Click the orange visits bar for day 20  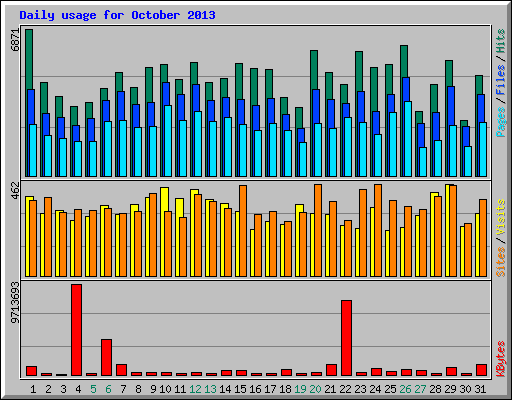[x=318, y=230]
